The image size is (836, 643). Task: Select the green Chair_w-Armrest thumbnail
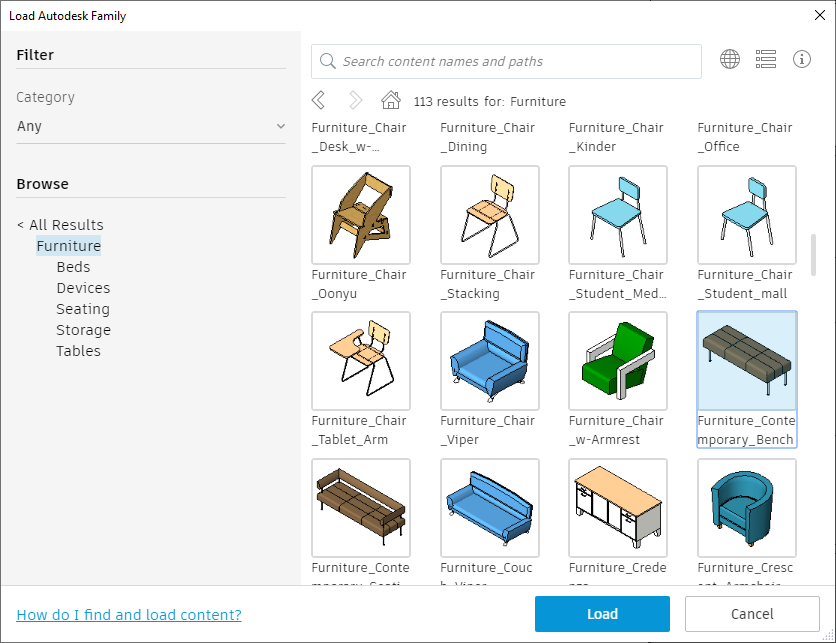pyautogui.click(x=618, y=361)
